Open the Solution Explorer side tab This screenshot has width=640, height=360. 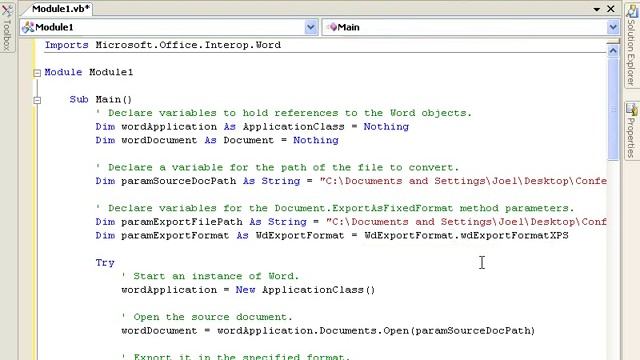(631, 45)
